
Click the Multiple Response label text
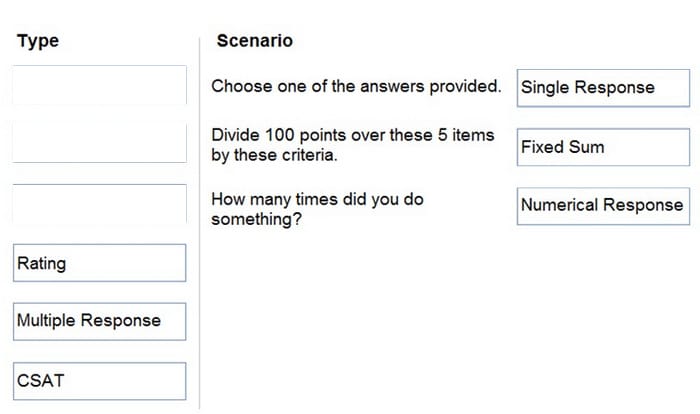[89, 321]
